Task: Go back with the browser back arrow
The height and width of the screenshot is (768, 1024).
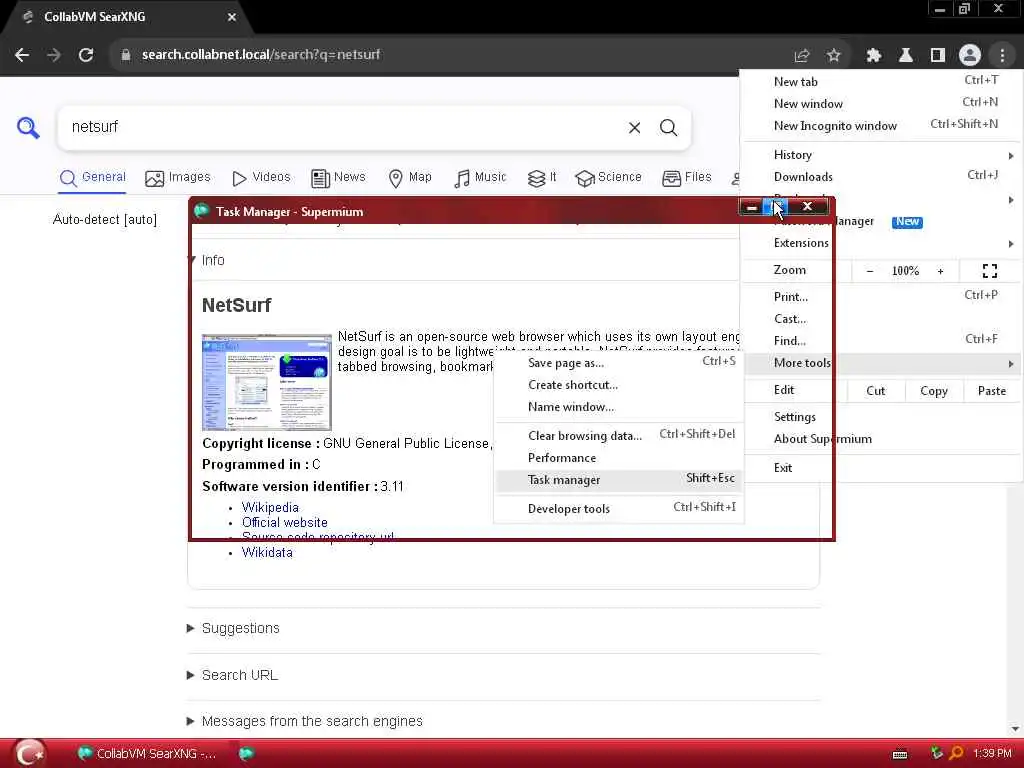Action: (22, 55)
